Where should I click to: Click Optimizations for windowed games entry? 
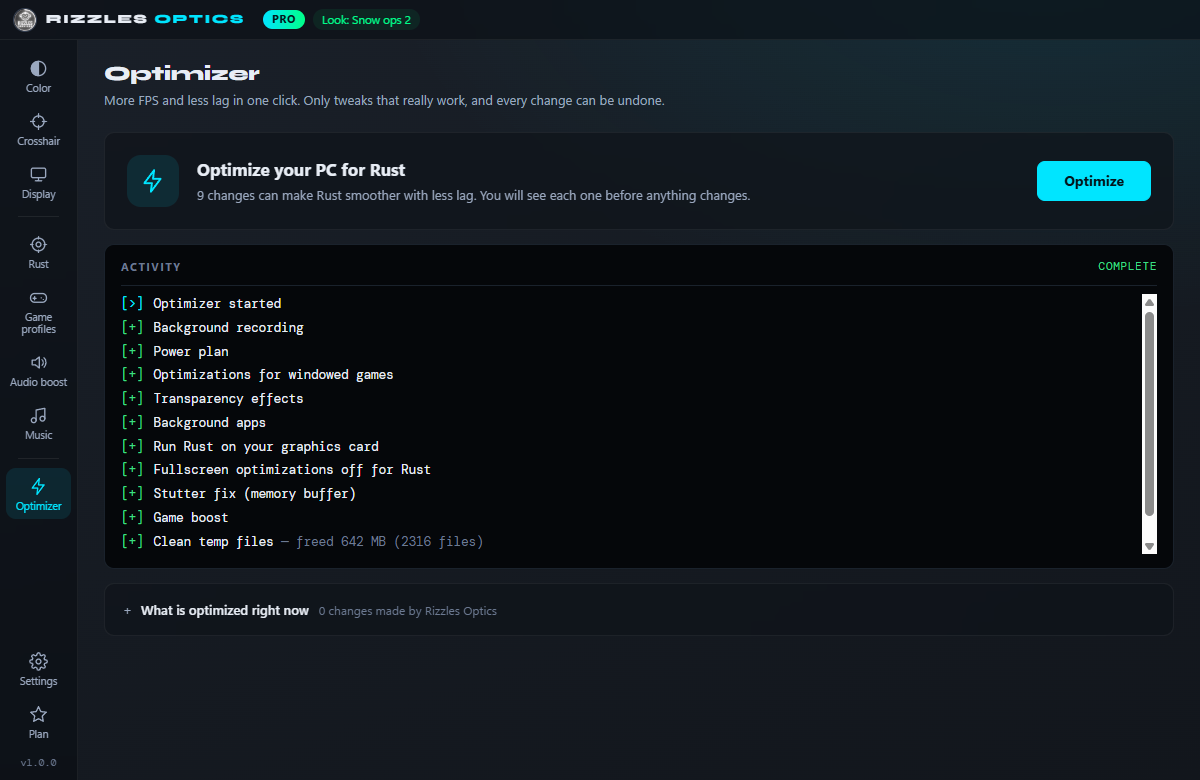(x=273, y=374)
